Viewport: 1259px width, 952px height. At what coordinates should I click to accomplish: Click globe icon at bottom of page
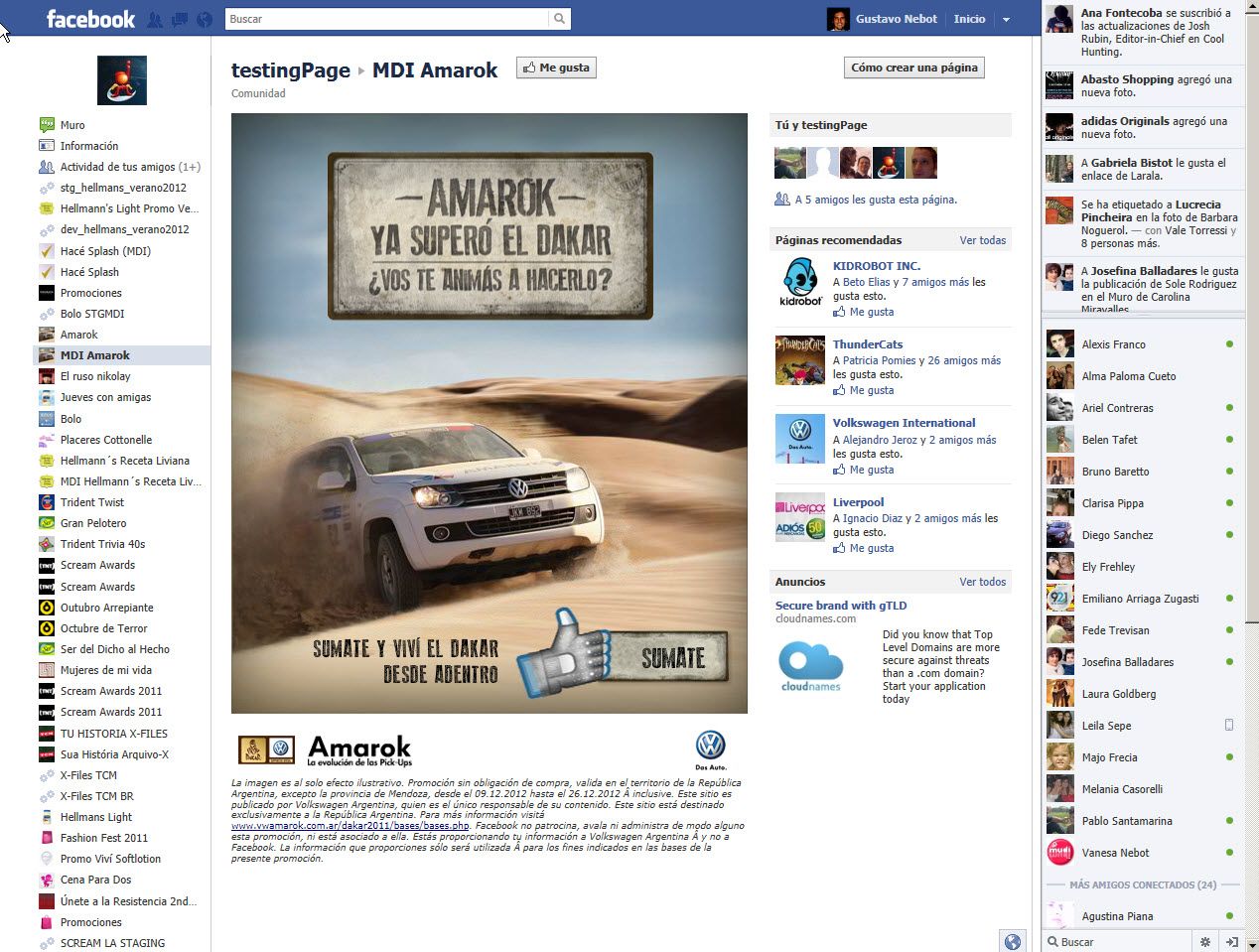coord(1012,942)
